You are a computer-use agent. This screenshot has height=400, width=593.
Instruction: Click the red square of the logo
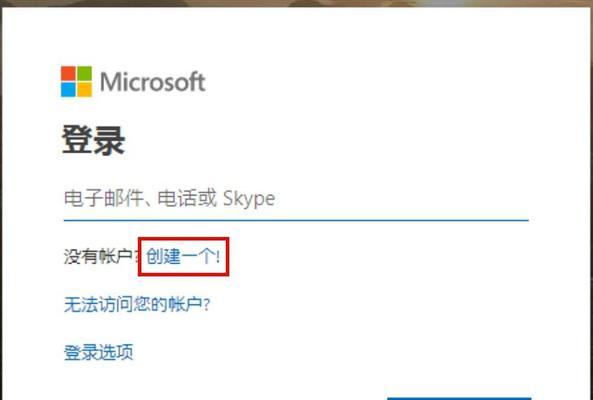click(68, 73)
